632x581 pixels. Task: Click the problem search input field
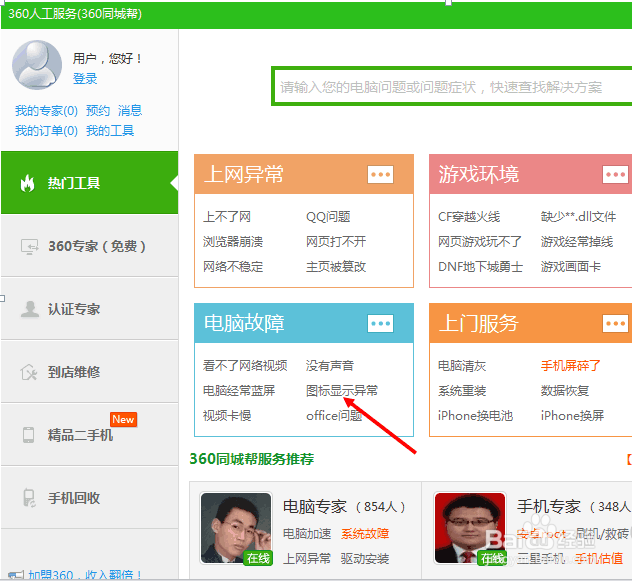tap(452, 87)
